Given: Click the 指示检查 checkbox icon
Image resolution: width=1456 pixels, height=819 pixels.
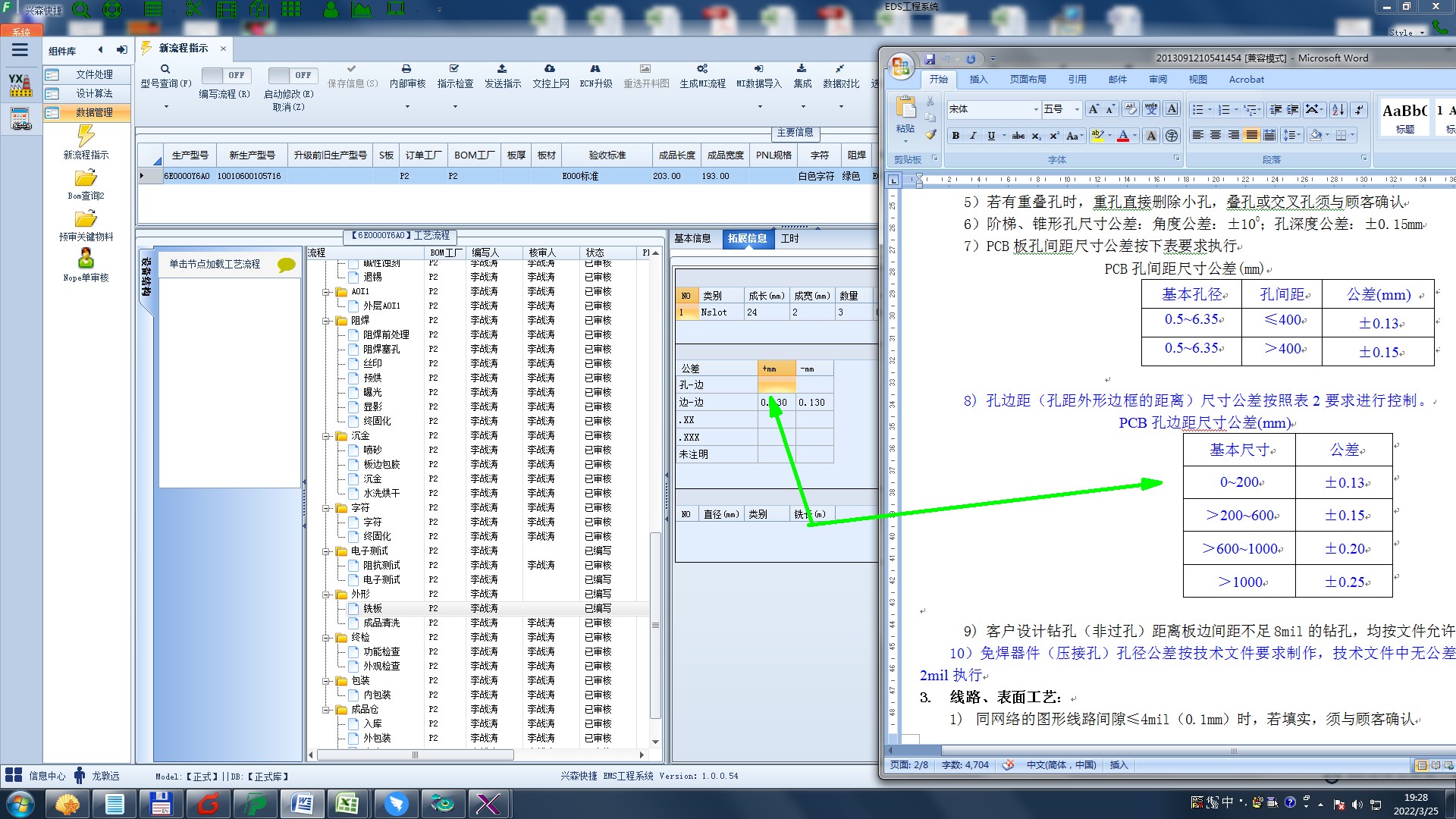Looking at the screenshot, I should (x=454, y=69).
